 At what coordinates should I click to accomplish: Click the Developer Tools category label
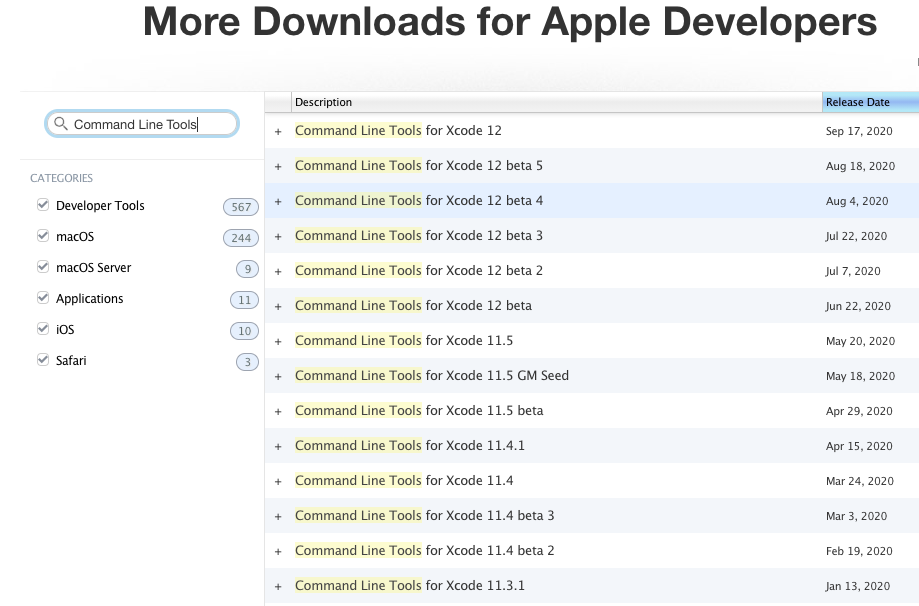click(100, 206)
